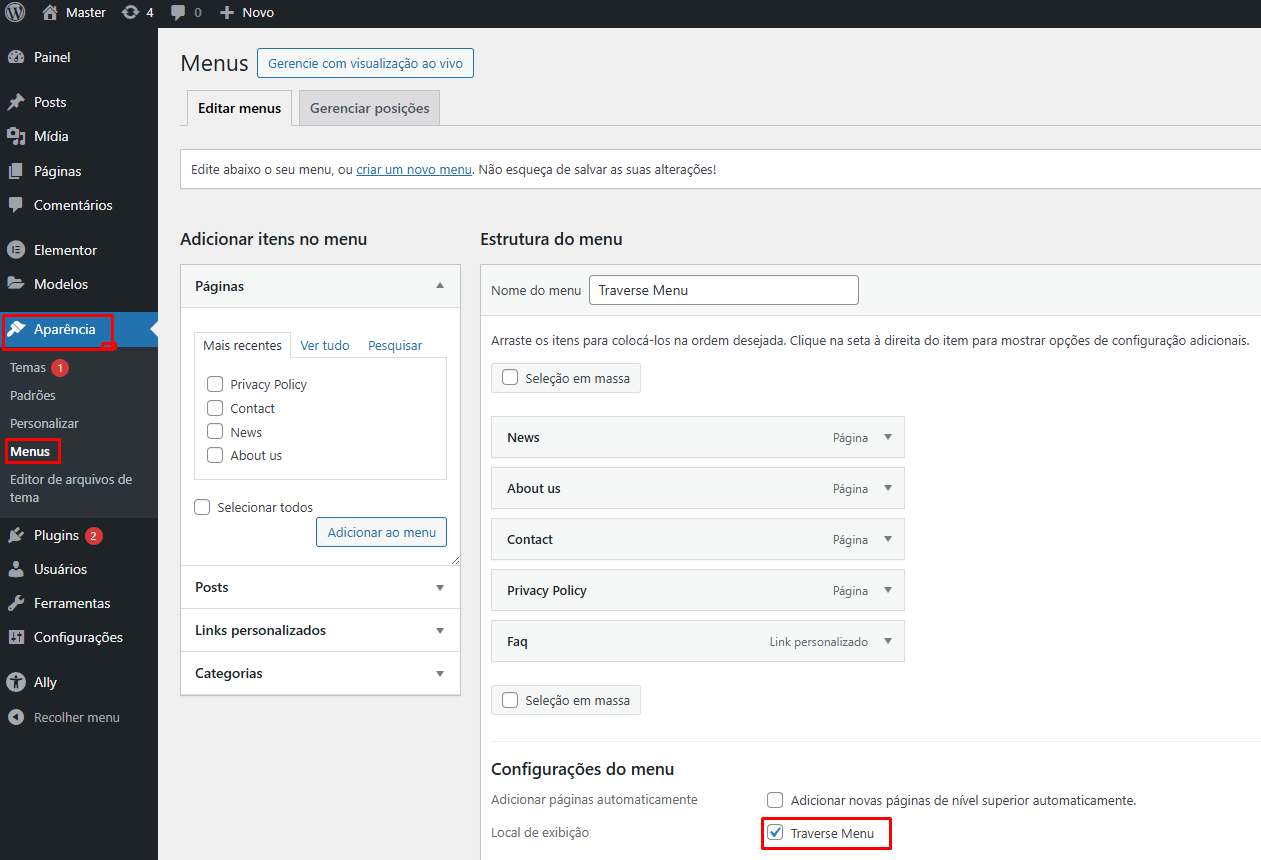Click the Adicionar ao menu button

click(381, 532)
